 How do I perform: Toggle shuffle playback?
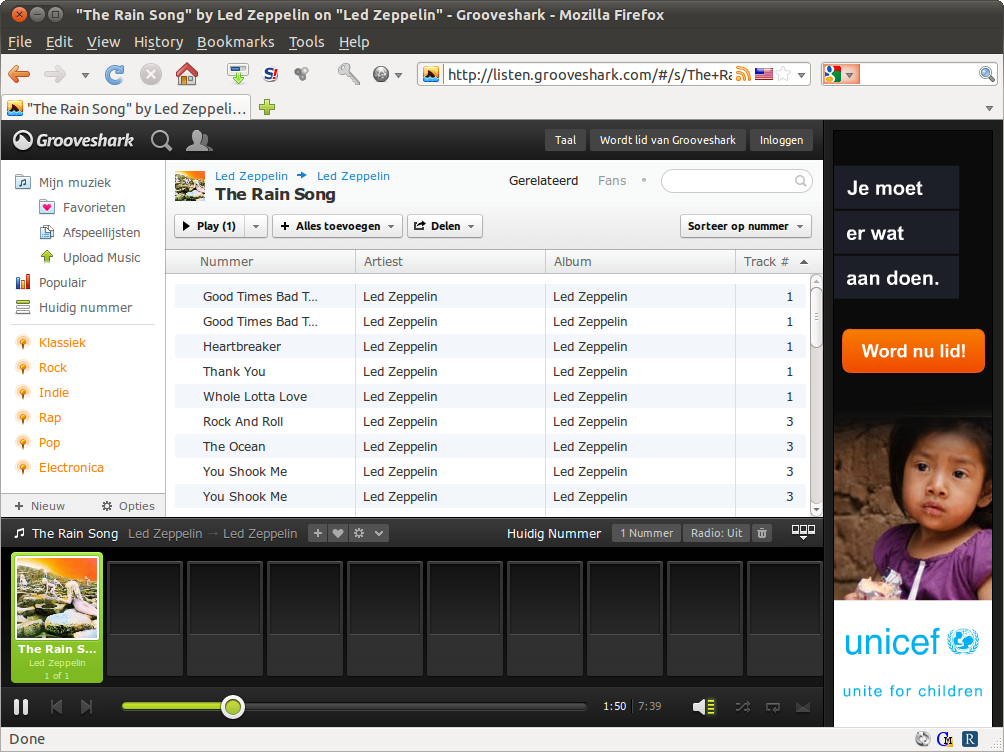coord(742,707)
